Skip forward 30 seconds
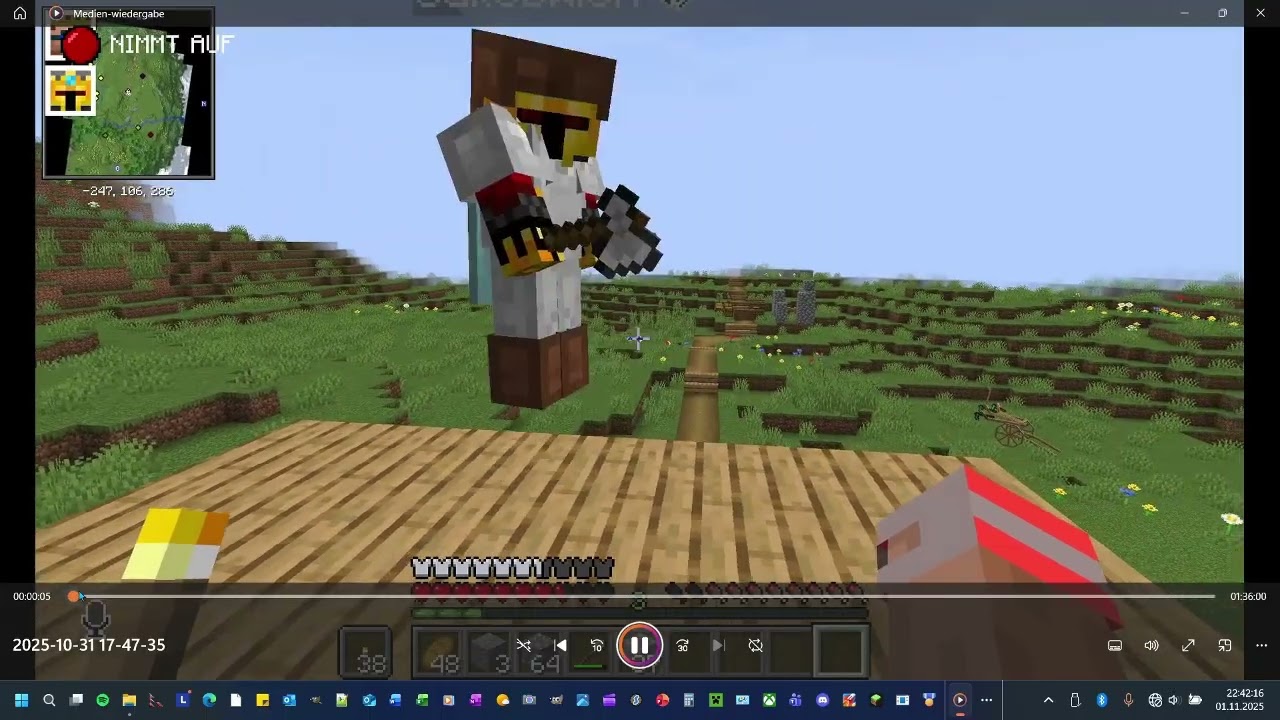 pos(682,645)
